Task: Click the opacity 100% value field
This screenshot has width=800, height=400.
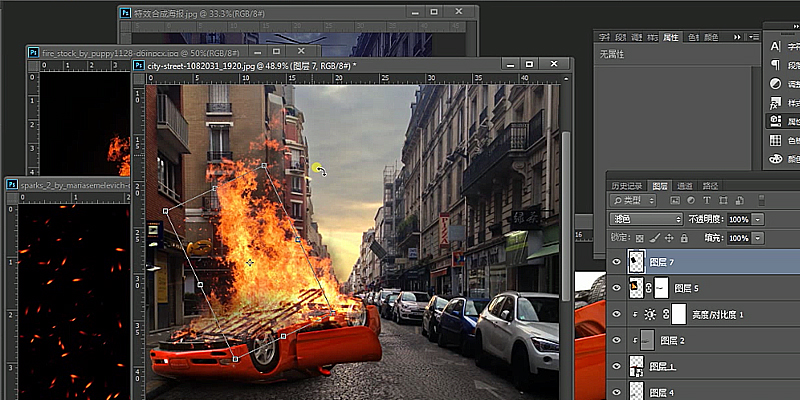Action: pos(738,219)
